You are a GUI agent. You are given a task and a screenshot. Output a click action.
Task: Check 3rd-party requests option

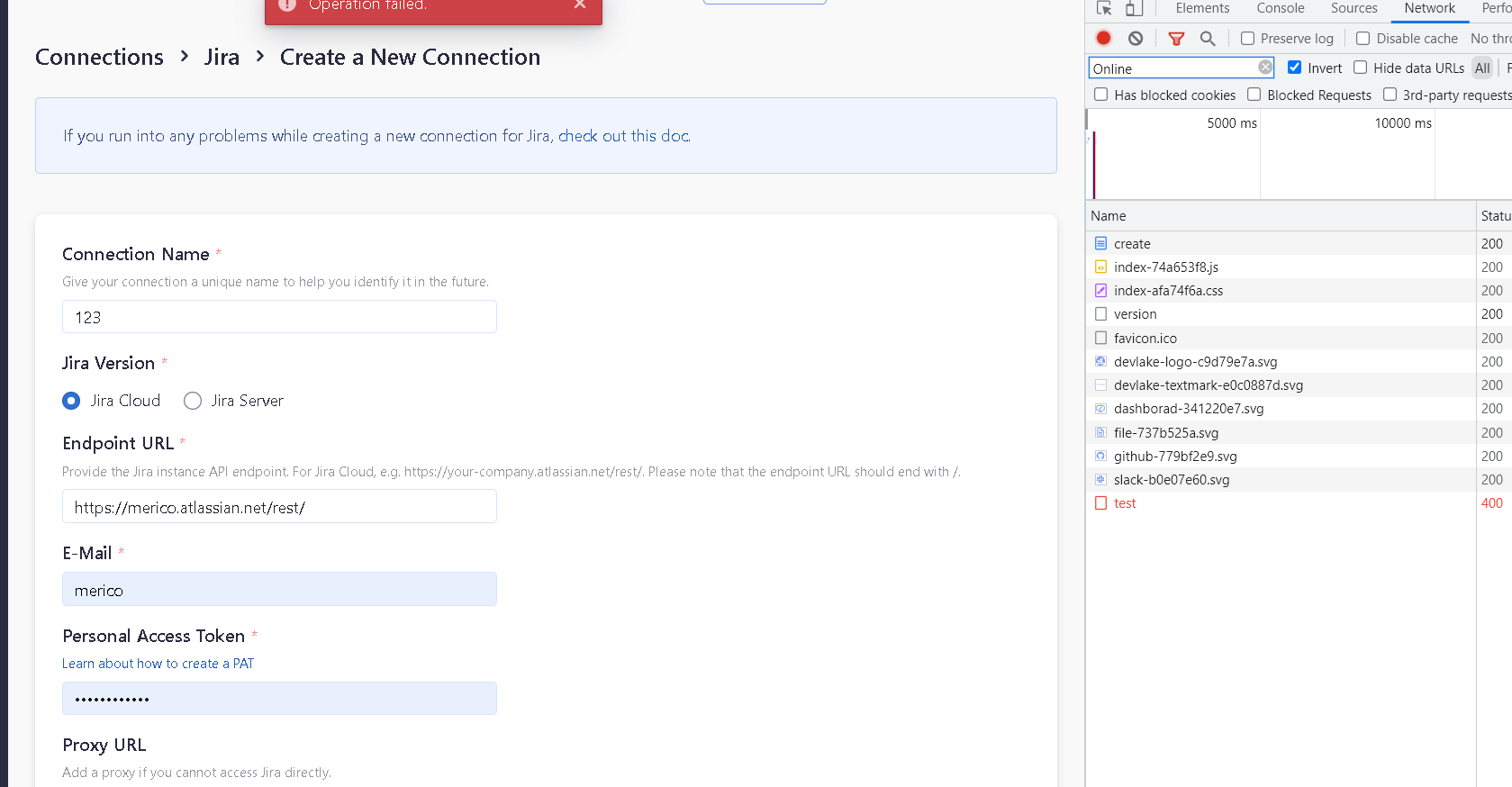[x=1390, y=95]
